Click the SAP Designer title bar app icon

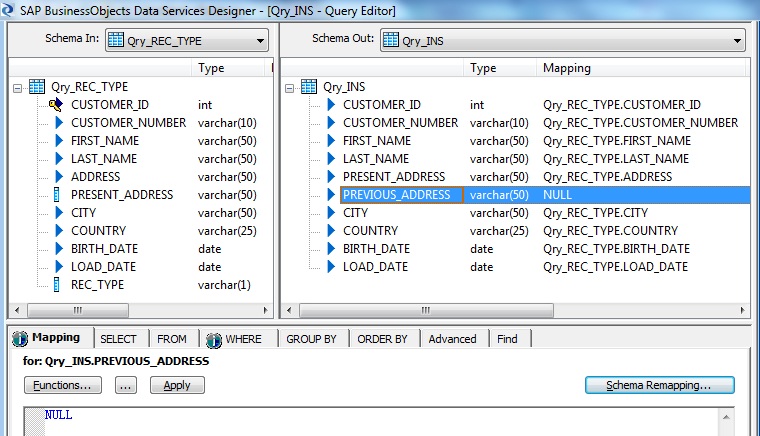(x=7, y=9)
